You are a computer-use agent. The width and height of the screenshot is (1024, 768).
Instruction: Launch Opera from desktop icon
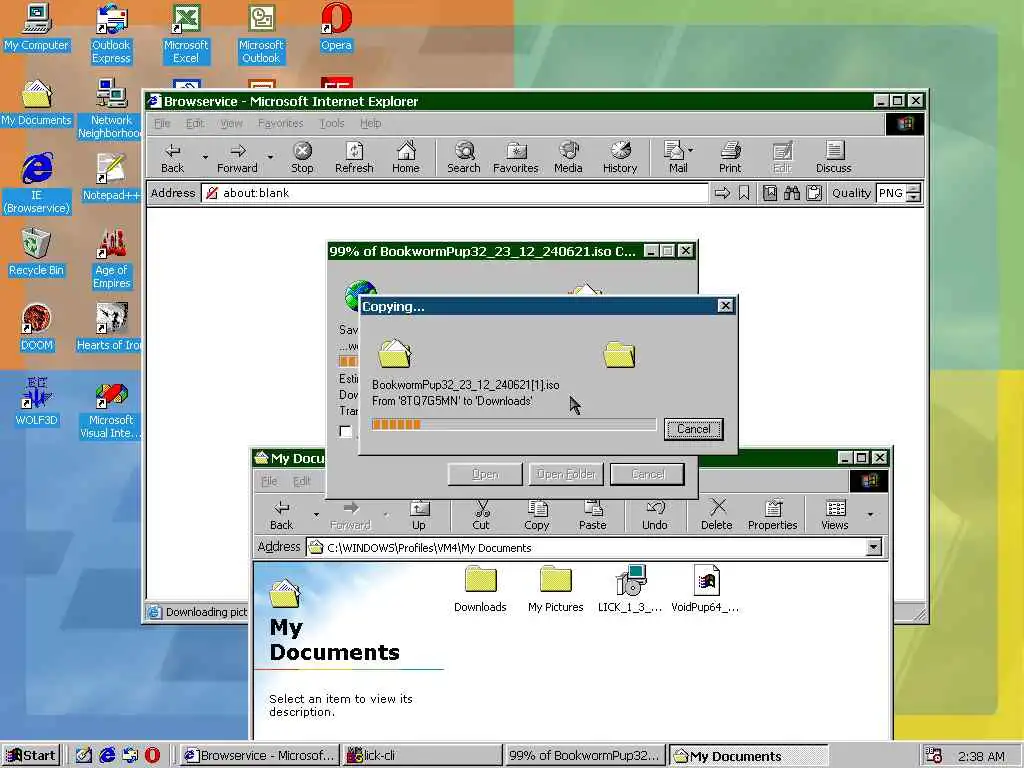[x=336, y=27]
